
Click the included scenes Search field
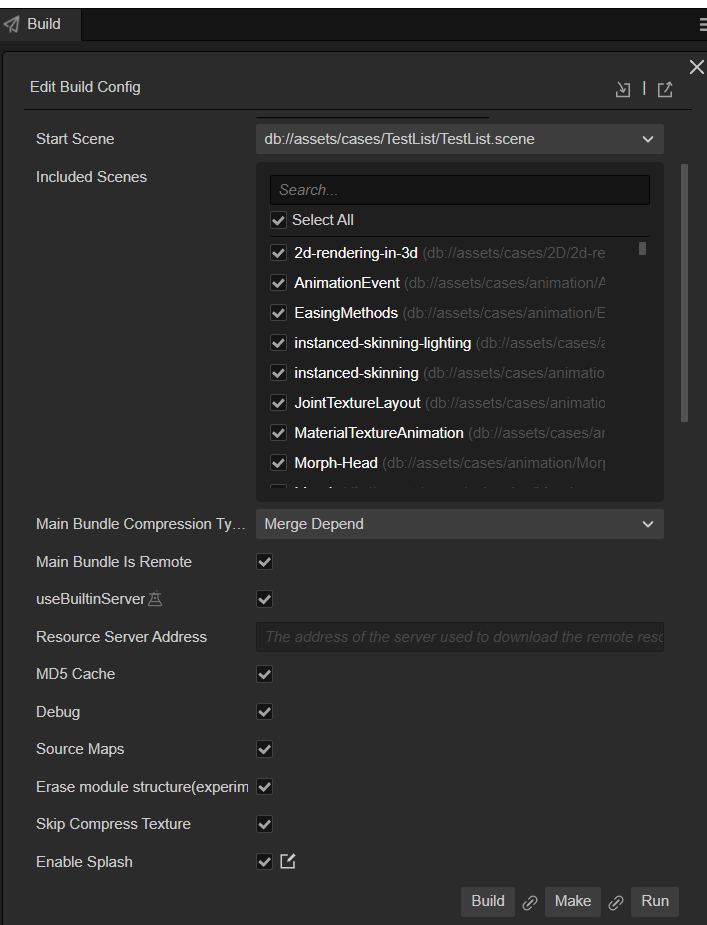pos(459,190)
